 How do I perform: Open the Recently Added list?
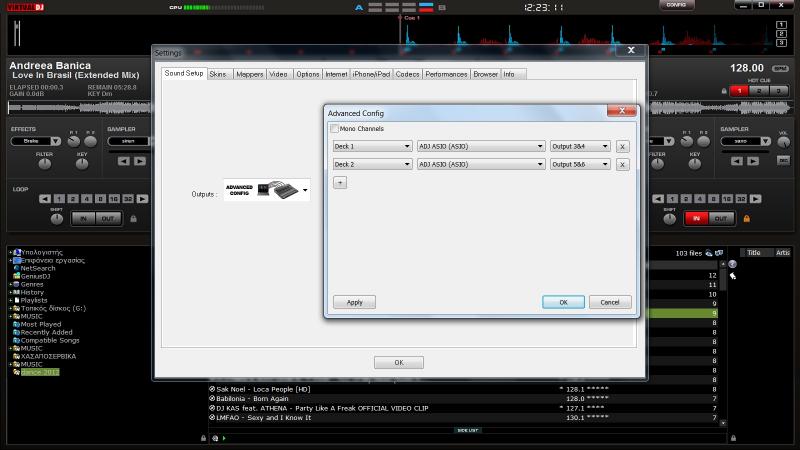[46, 332]
